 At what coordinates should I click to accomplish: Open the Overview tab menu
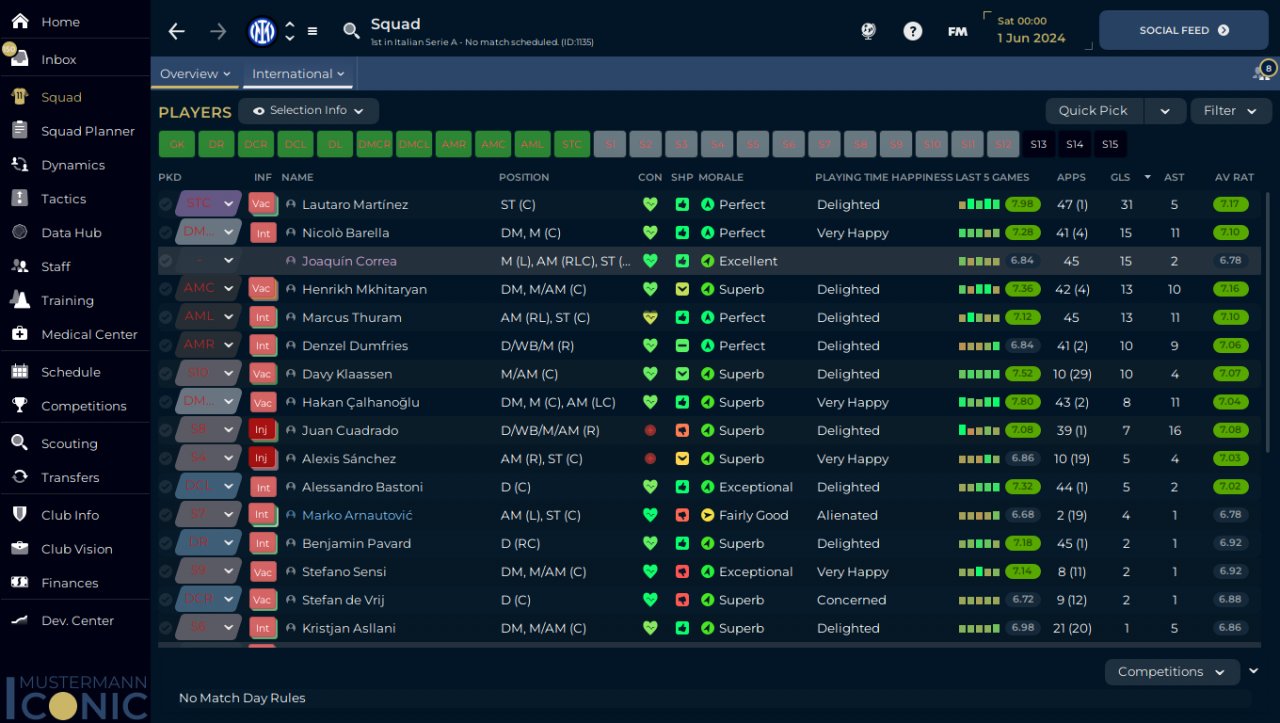(195, 73)
